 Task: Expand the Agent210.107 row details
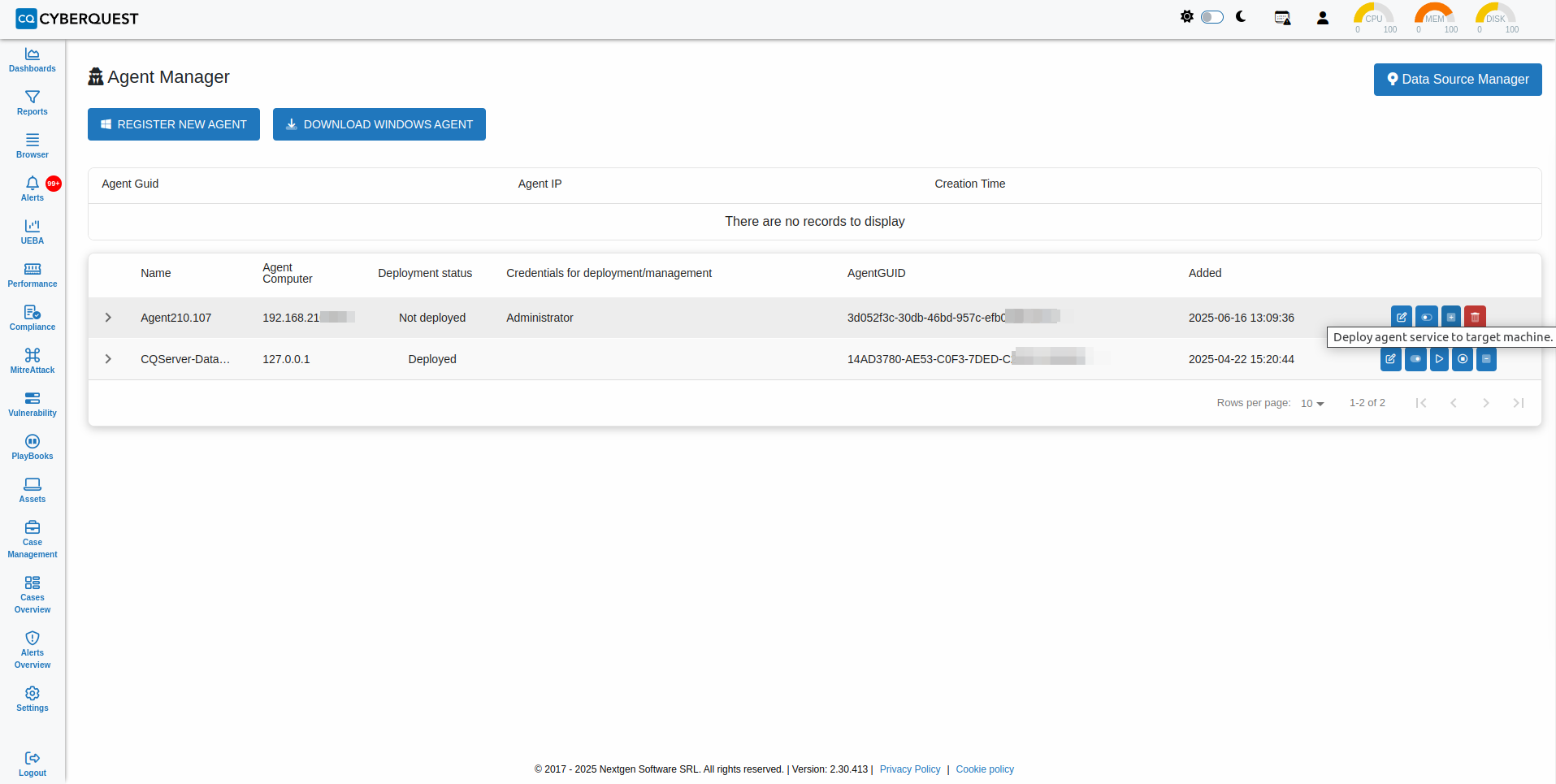point(108,318)
